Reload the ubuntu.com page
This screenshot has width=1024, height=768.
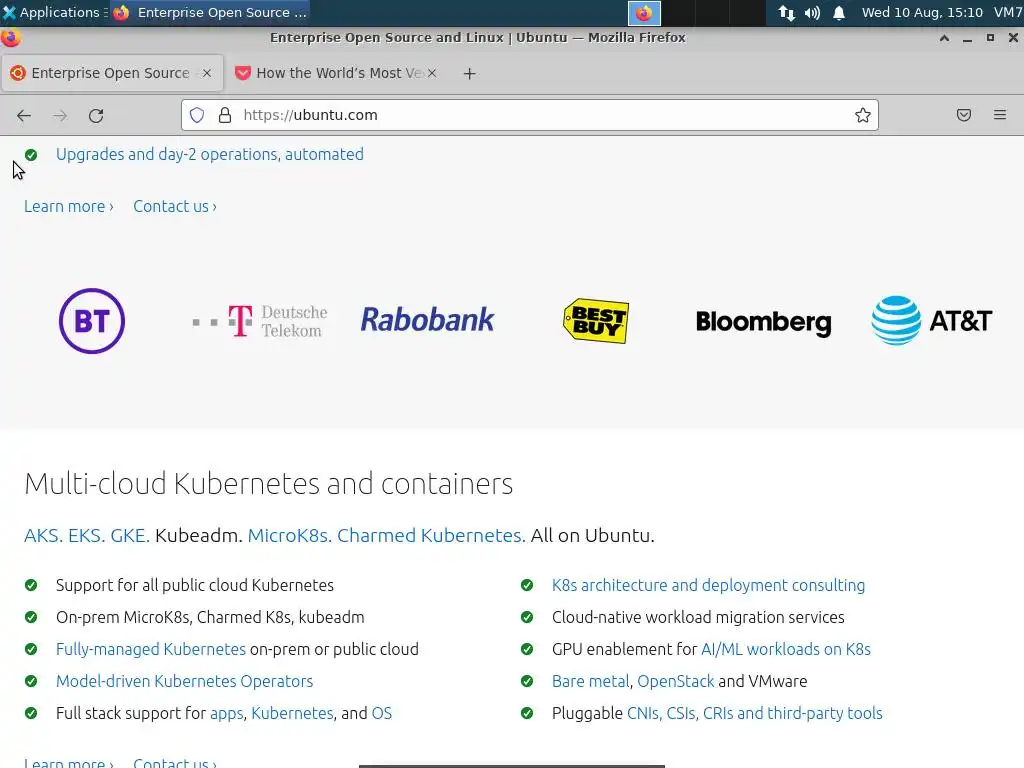pyautogui.click(x=96, y=116)
